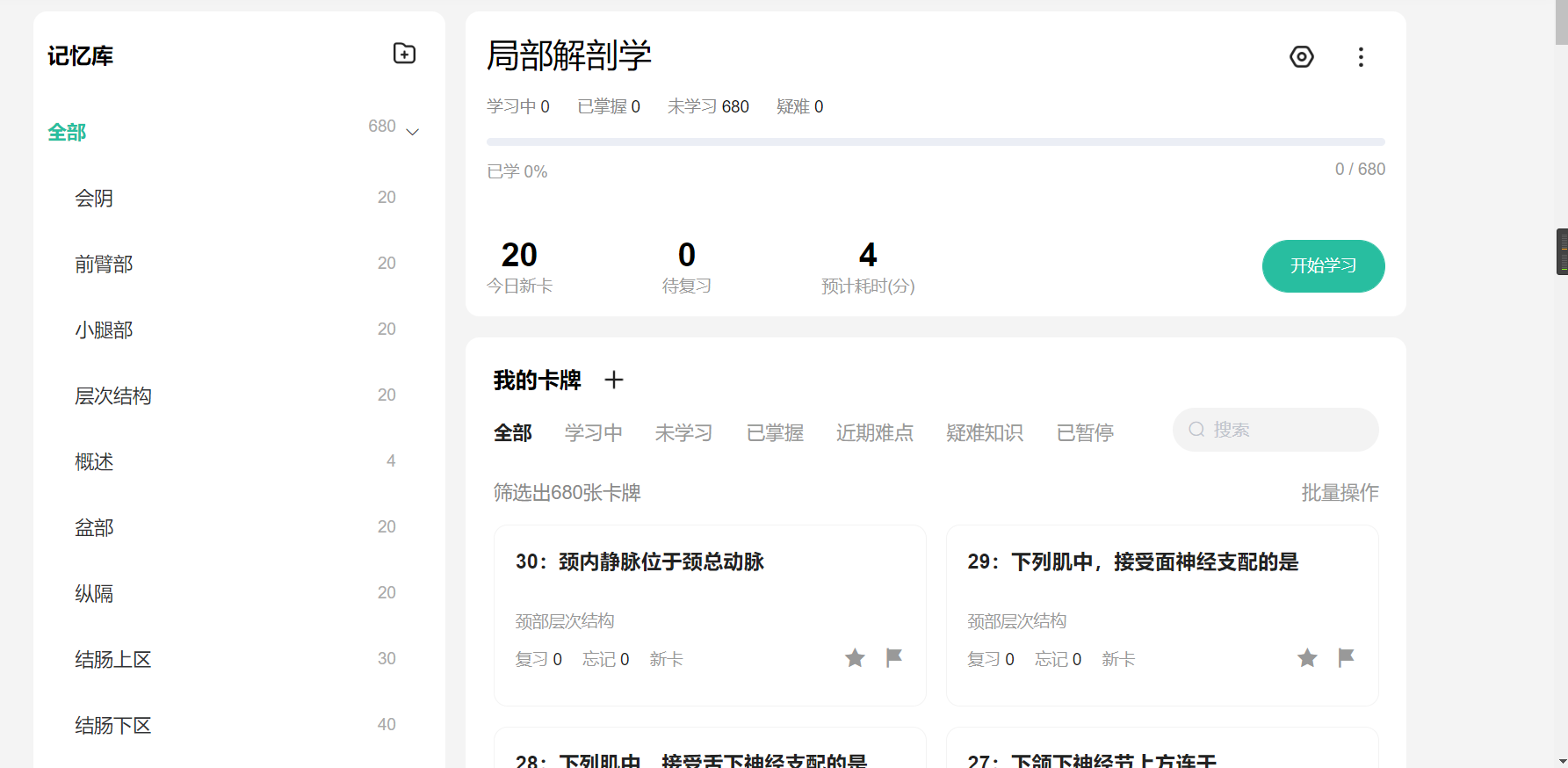Click the 记忆库 sidebar heading
Image resolution: width=1568 pixels, height=768 pixels.
click(80, 55)
